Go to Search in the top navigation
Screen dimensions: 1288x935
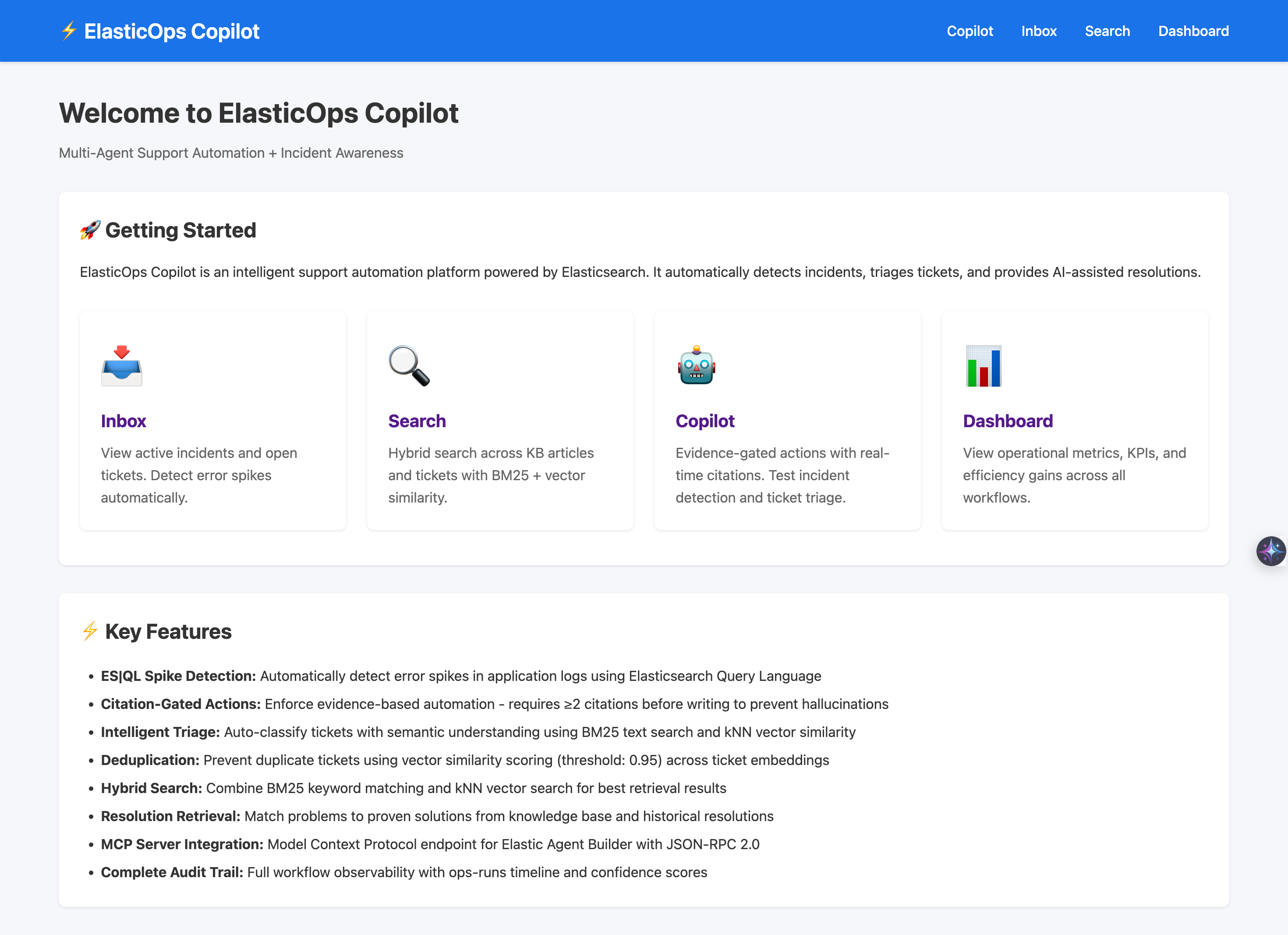(x=1107, y=31)
